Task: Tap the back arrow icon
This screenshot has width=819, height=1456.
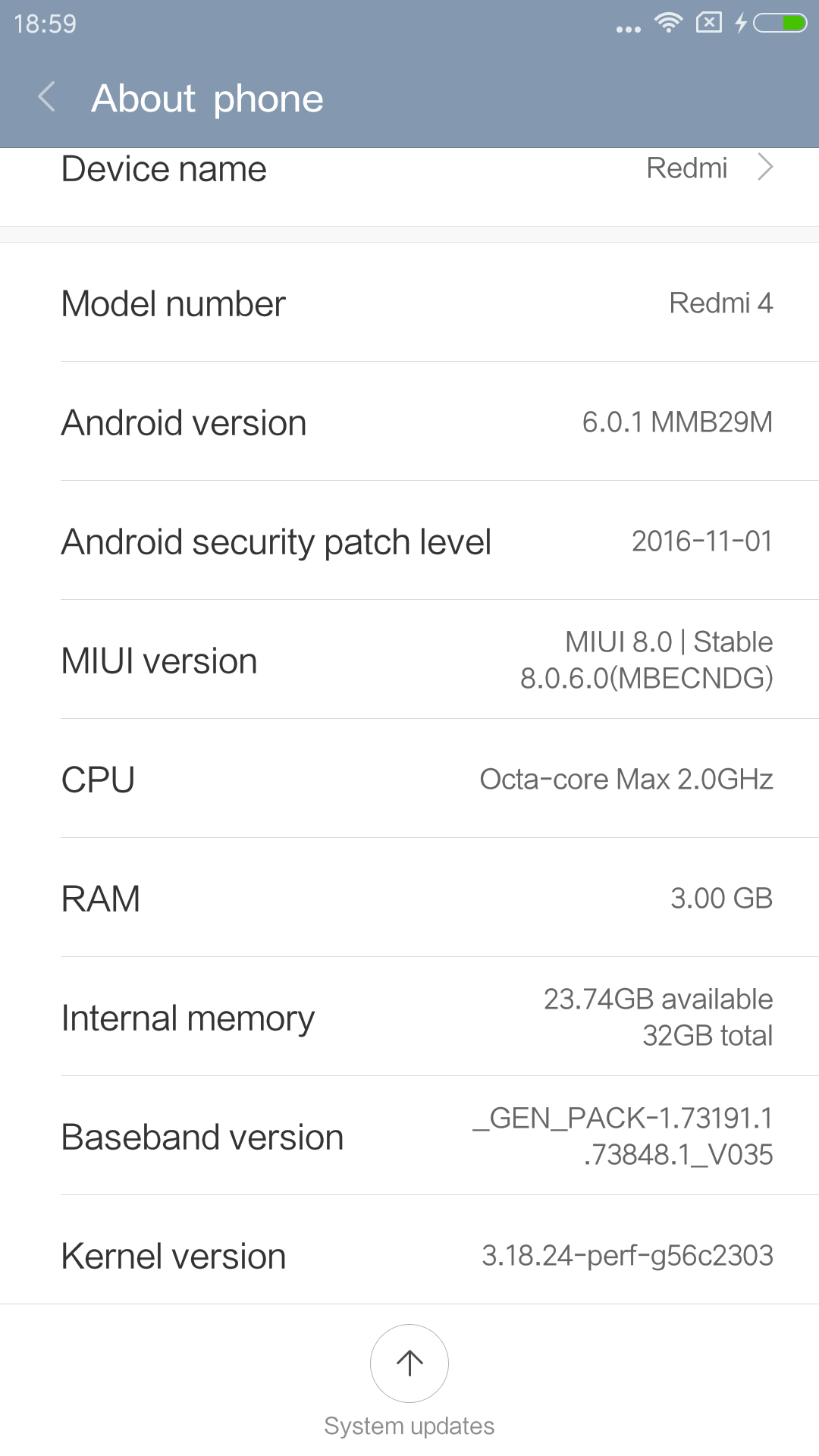Action: (47, 97)
